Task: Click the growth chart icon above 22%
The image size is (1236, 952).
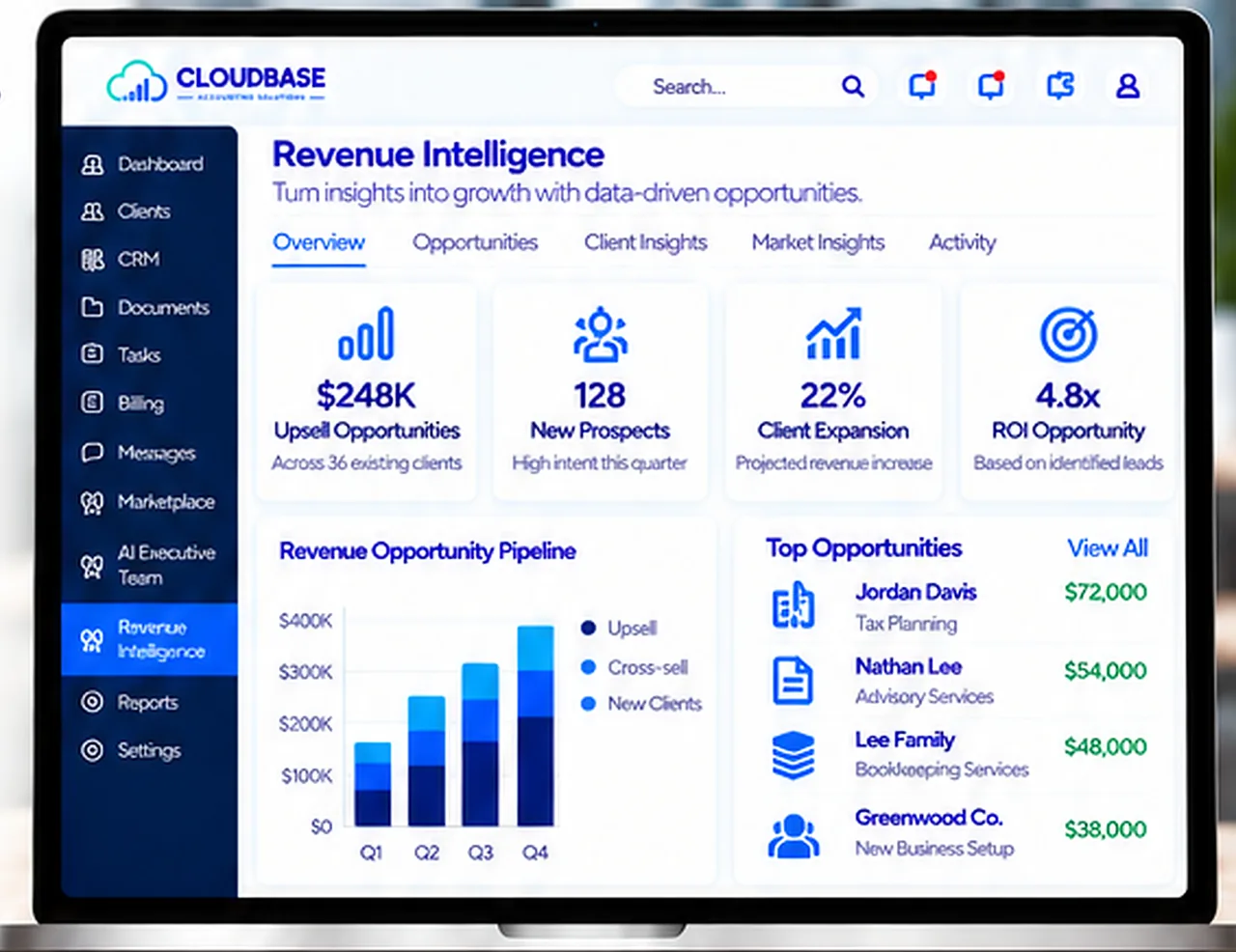Action: [x=833, y=334]
